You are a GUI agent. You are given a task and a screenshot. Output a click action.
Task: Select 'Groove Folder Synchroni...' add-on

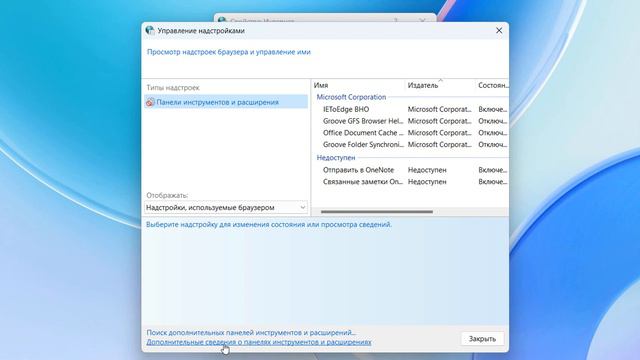click(x=363, y=144)
